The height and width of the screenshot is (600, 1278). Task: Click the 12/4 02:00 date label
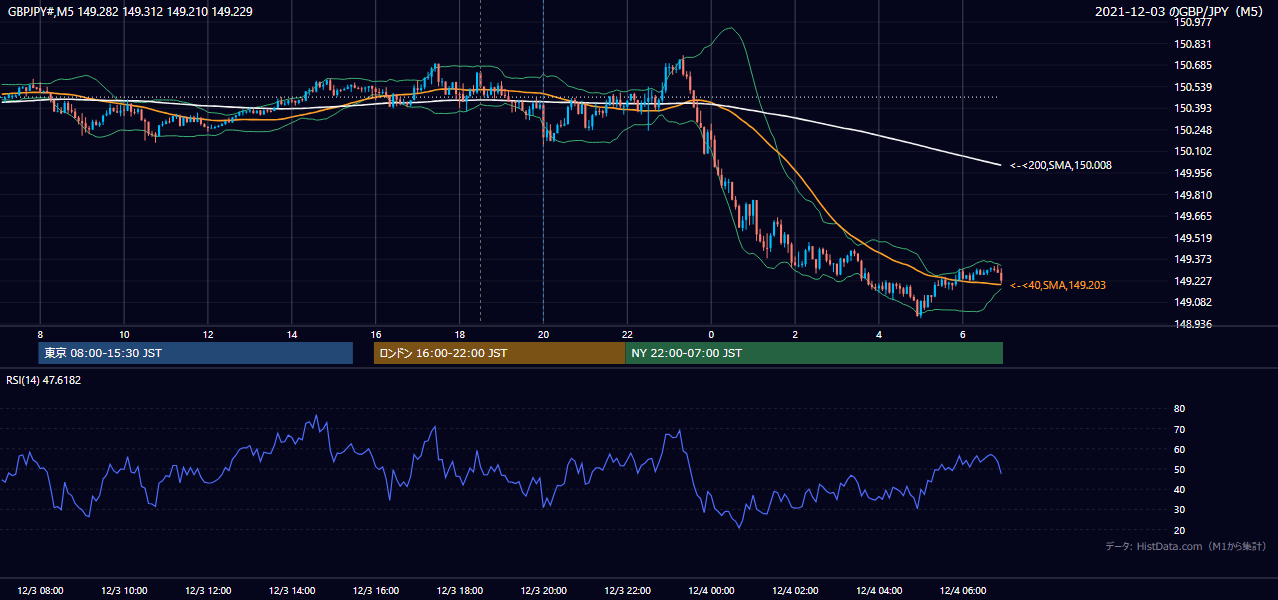click(x=795, y=591)
